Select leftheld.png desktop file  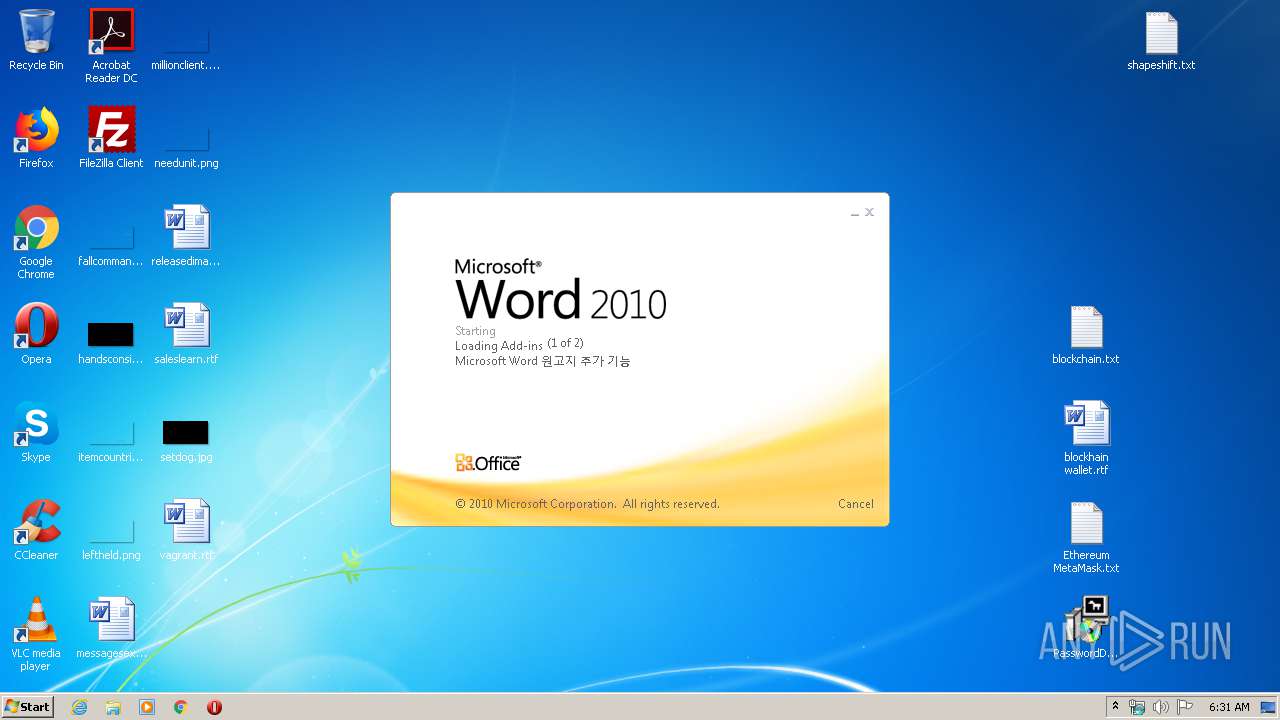click(x=111, y=538)
